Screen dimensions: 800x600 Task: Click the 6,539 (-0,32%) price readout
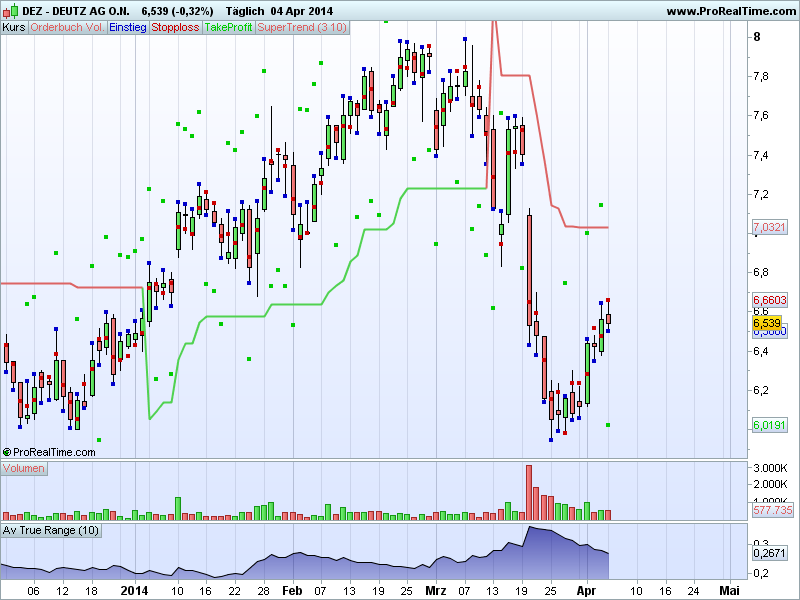177,11
